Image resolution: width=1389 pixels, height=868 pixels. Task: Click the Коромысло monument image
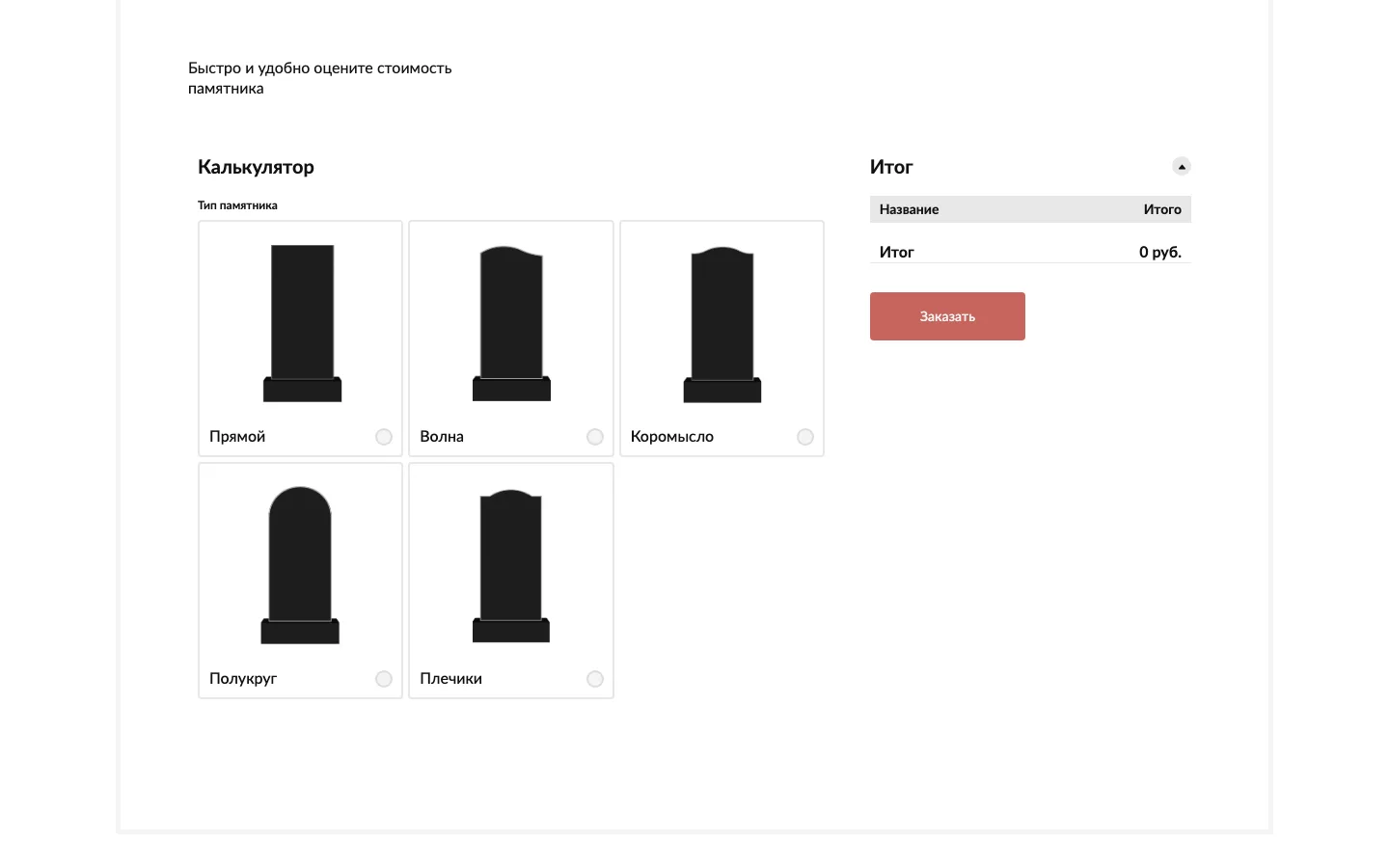(722, 324)
